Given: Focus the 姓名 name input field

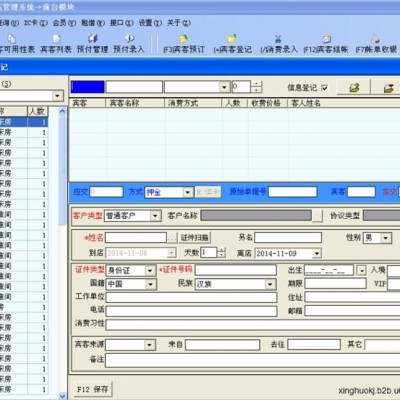Looking at the screenshot, I should point(136,238).
